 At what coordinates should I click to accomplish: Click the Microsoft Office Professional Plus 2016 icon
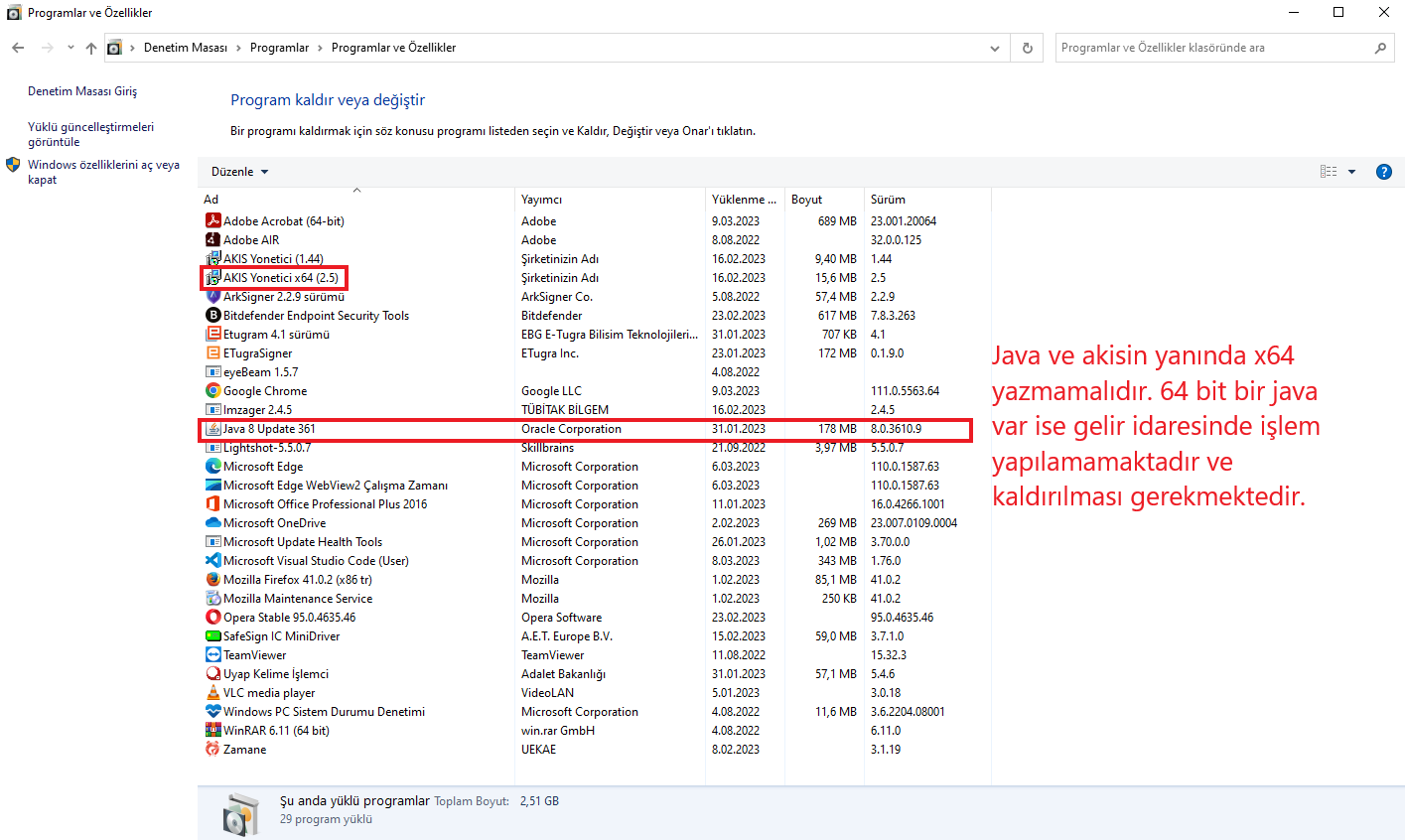[x=212, y=503]
